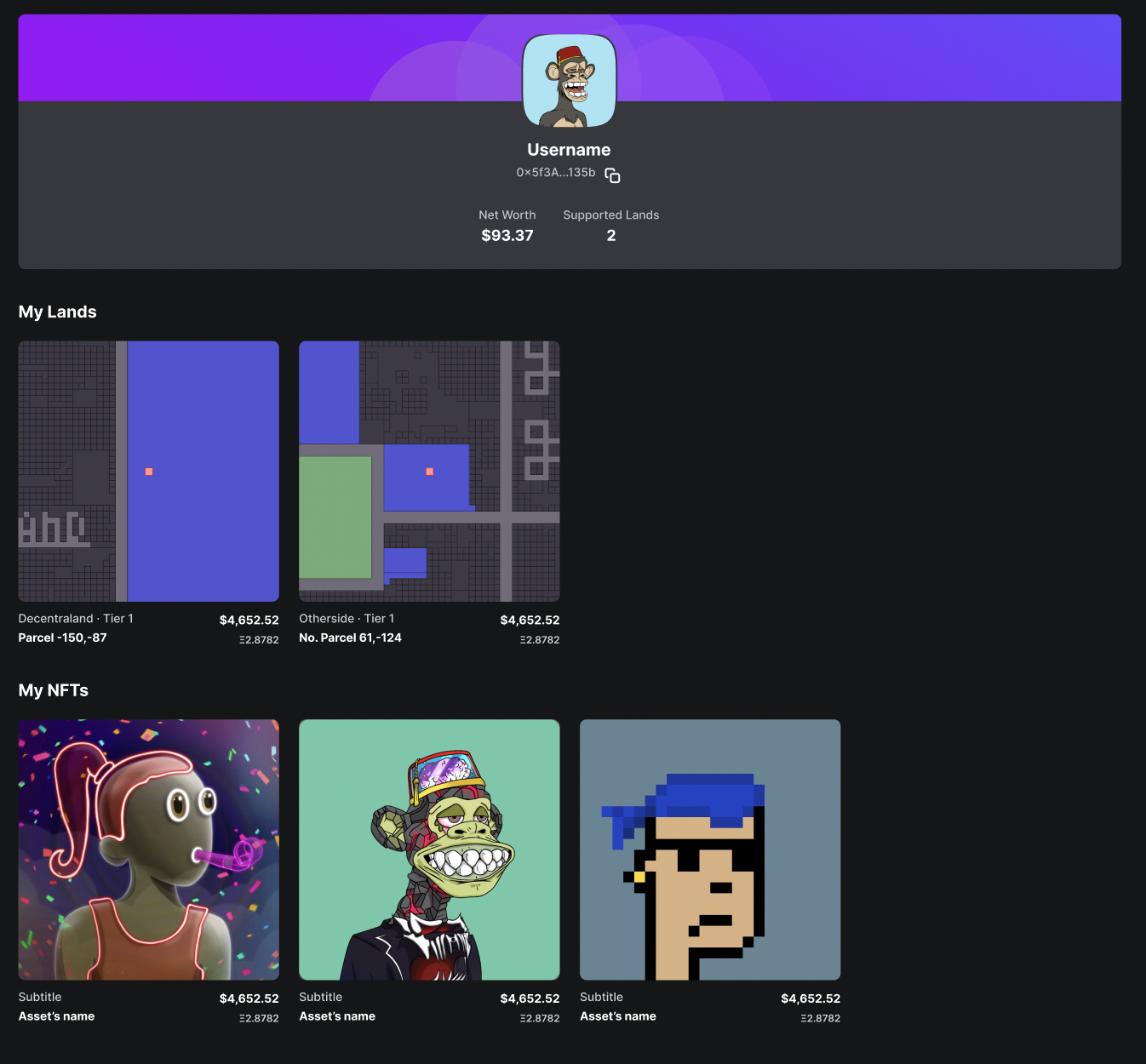Click wallet address 0x5f3A...135b text

(x=555, y=173)
